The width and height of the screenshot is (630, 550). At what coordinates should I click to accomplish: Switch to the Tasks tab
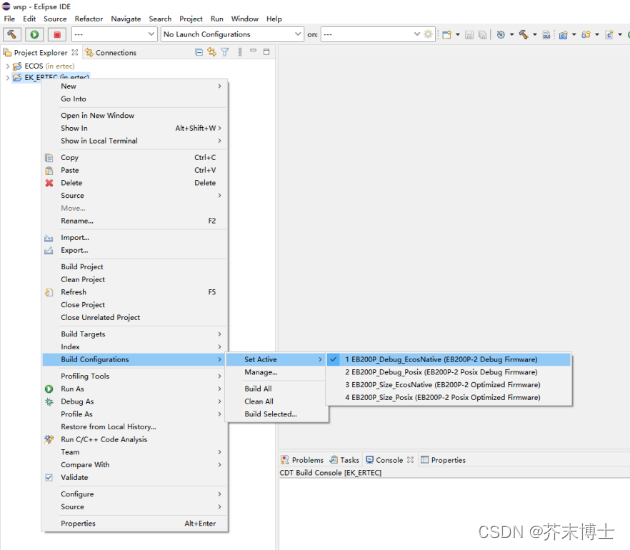[x=344, y=460]
